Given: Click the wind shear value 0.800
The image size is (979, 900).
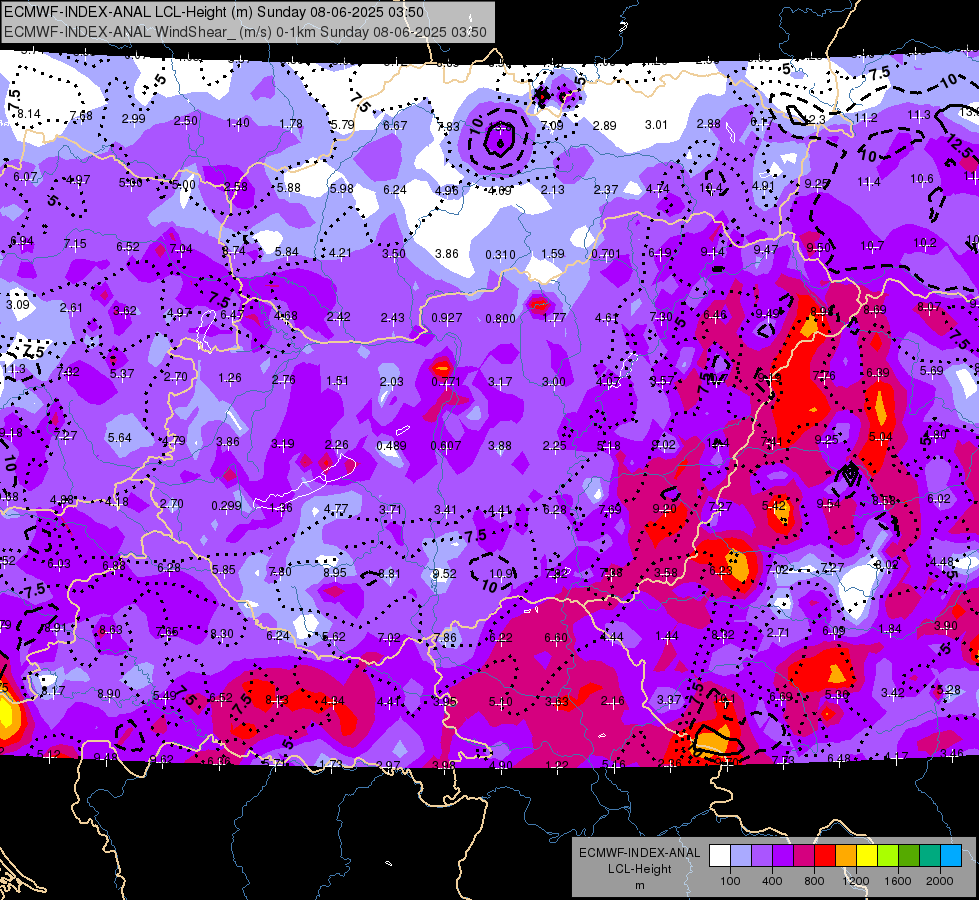Looking at the screenshot, I should [x=501, y=319].
